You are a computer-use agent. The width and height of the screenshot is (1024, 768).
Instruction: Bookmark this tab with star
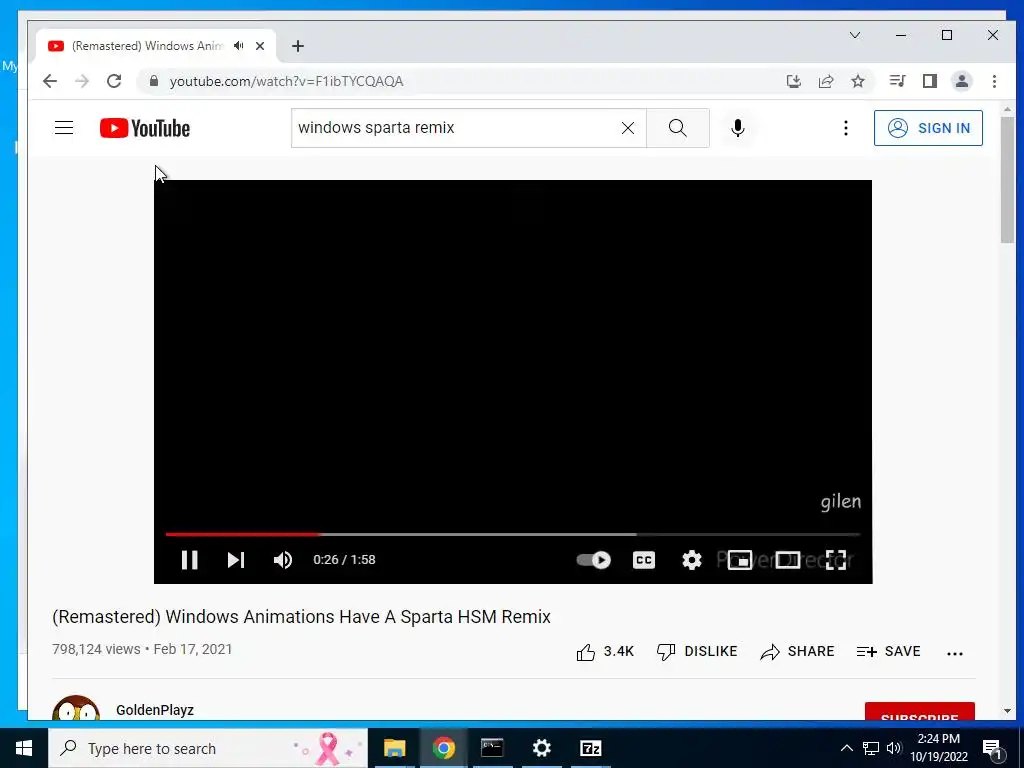point(858,81)
